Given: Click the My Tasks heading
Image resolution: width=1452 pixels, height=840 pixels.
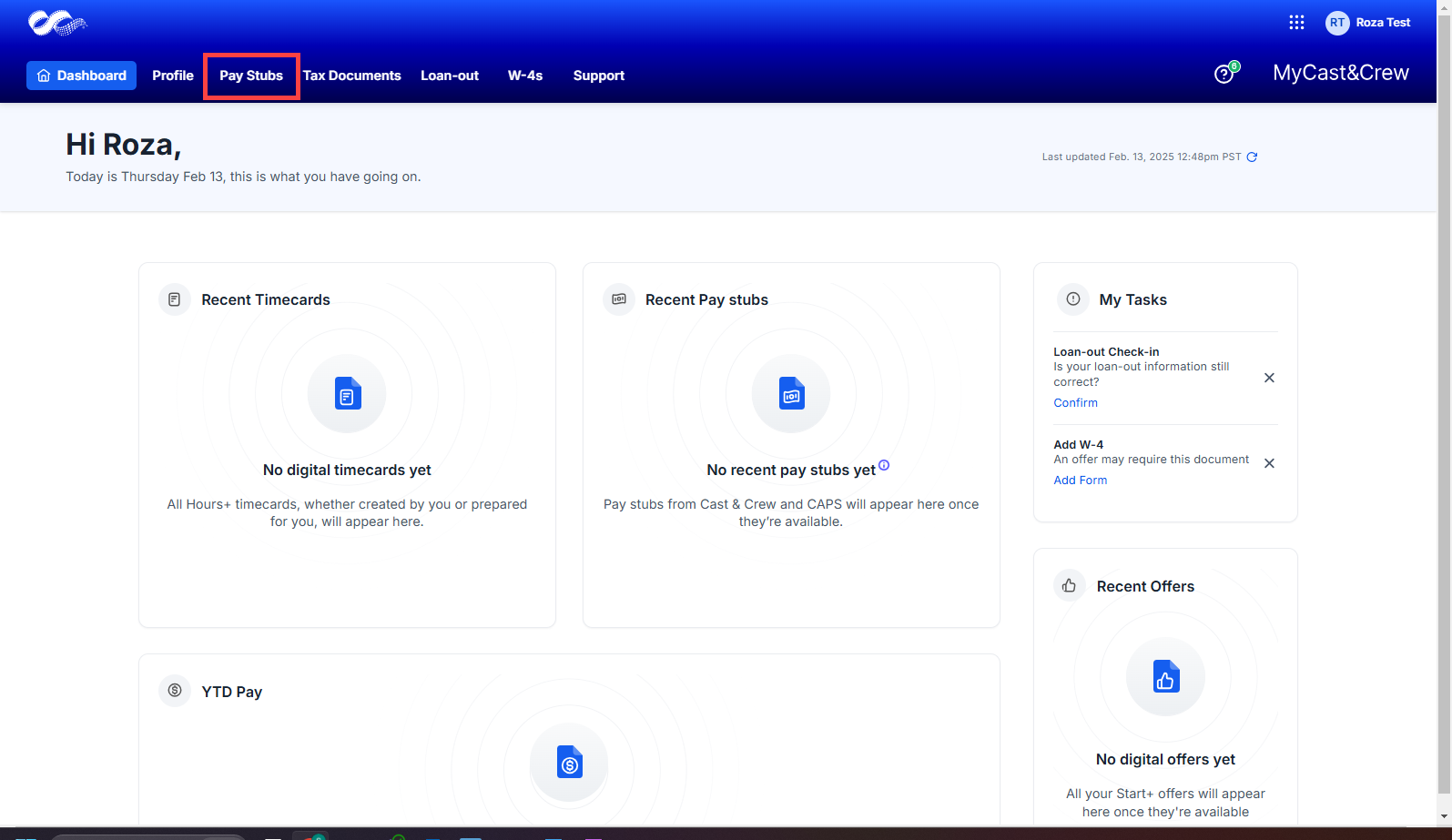Looking at the screenshot, I should [x=1132, y=300].
